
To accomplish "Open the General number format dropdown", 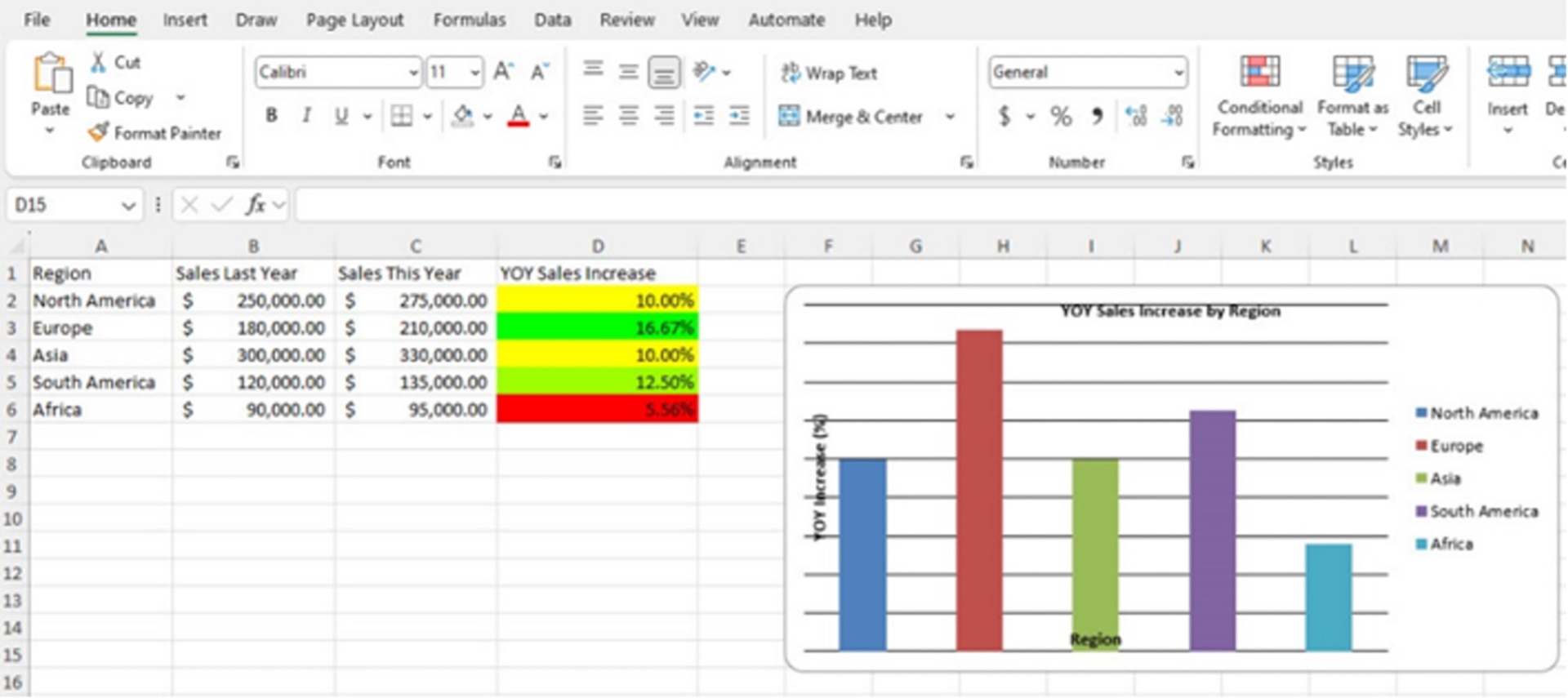I will (1178, 73).
